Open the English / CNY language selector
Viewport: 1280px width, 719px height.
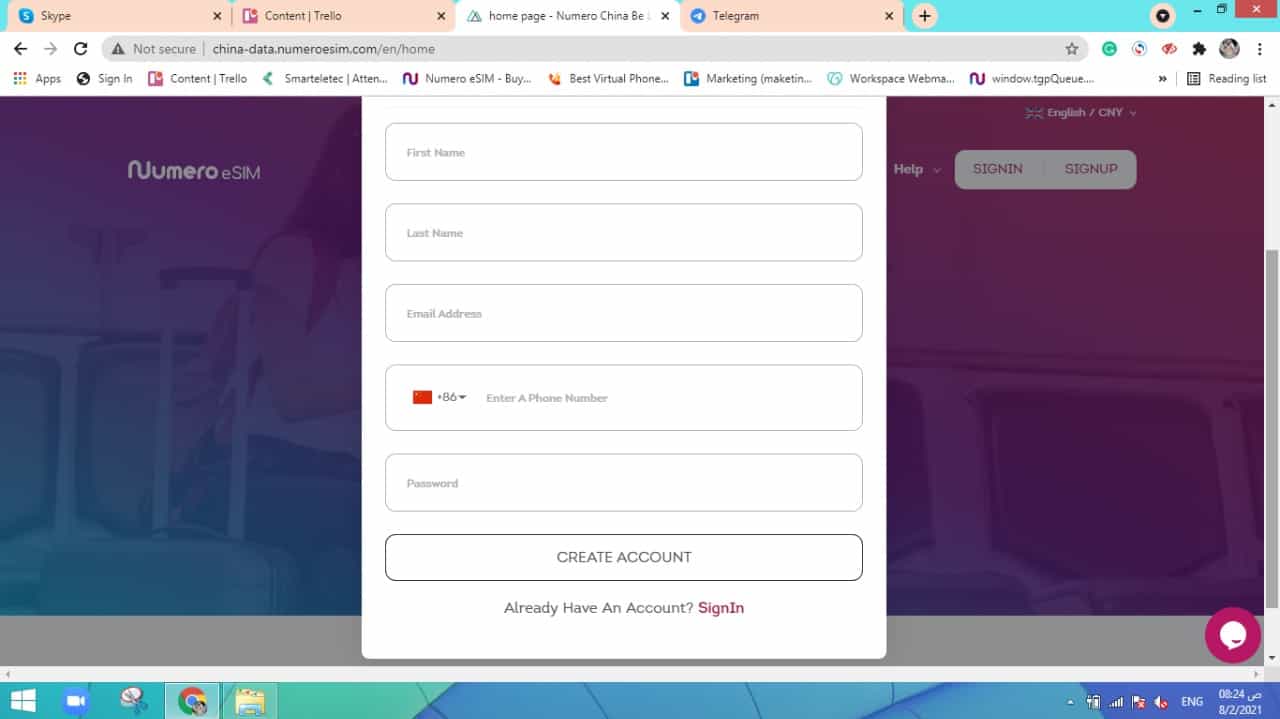(x=1082, y=113)
